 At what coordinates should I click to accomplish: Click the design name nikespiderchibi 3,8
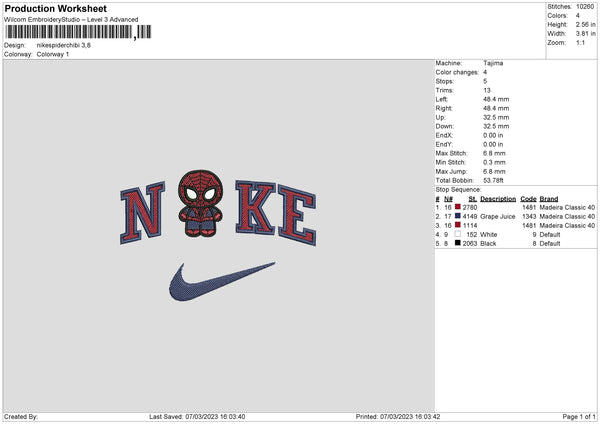pyautogui.click(x=64, y=45)
